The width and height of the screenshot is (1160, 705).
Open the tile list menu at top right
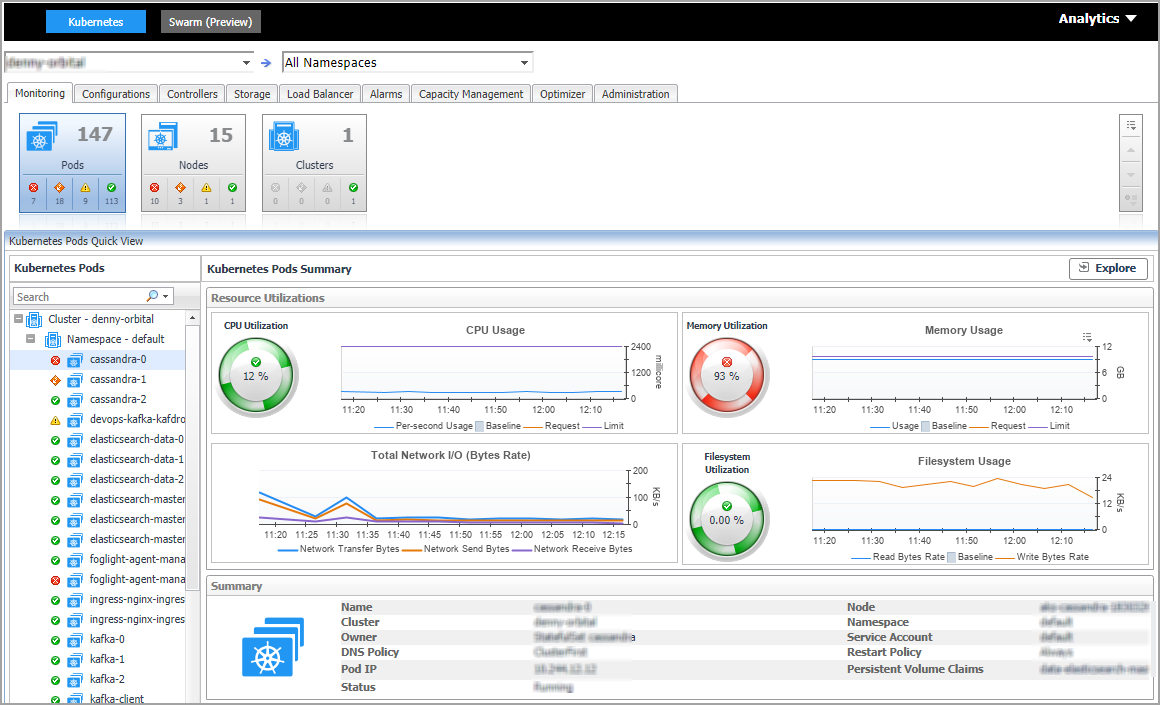pos(1131,125)
